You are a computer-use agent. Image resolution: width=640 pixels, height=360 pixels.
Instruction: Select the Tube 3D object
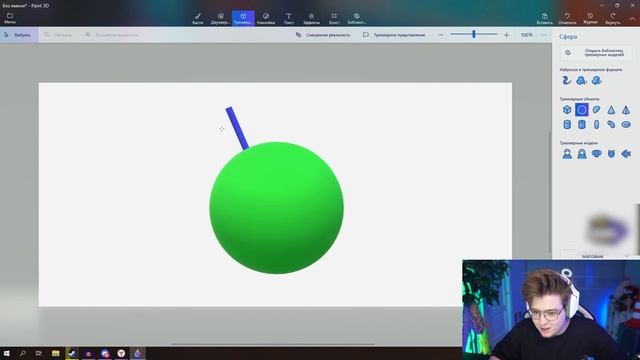582,124
